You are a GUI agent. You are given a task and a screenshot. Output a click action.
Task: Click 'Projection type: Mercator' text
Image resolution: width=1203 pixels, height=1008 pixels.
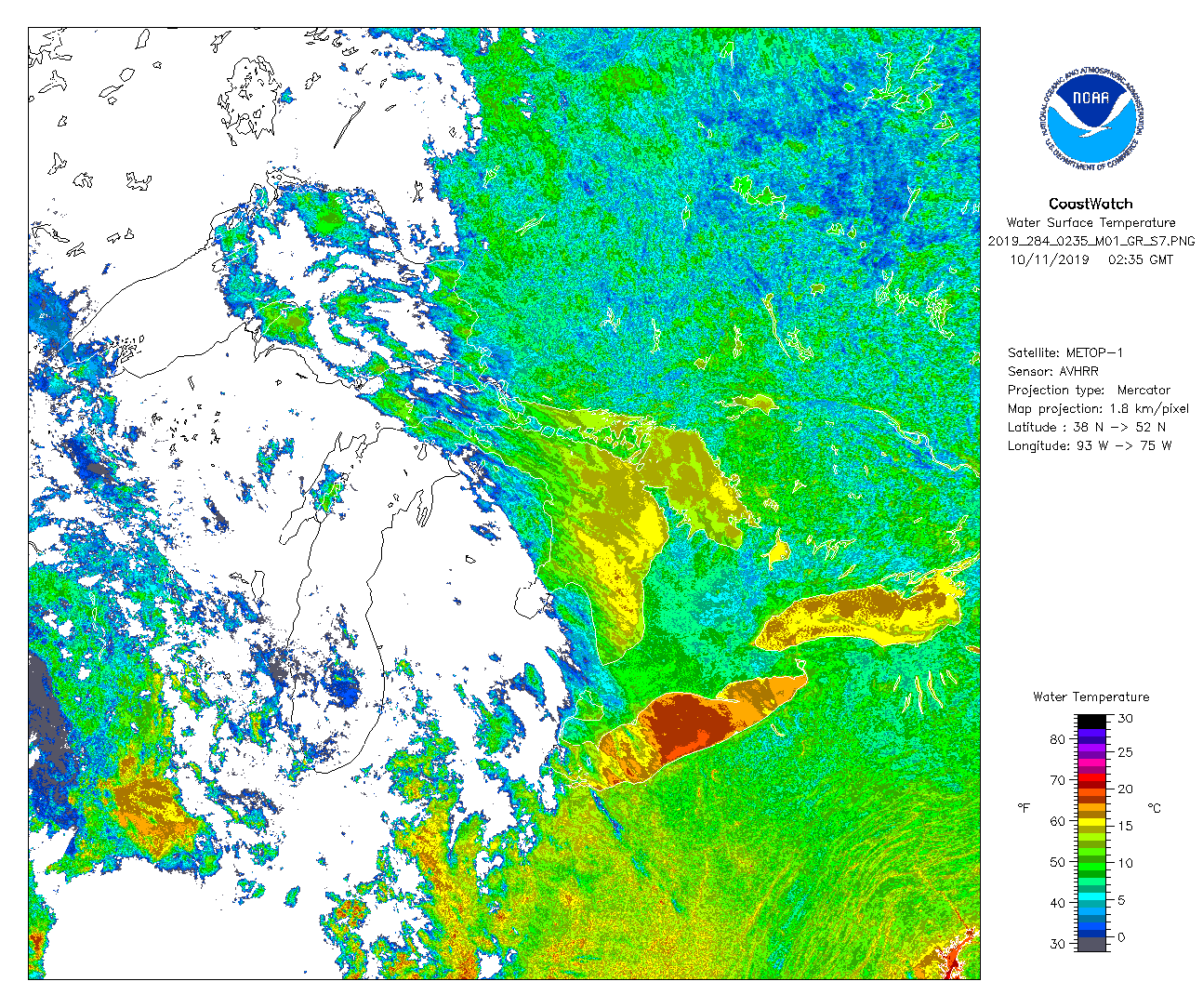tap(1089, 391)
